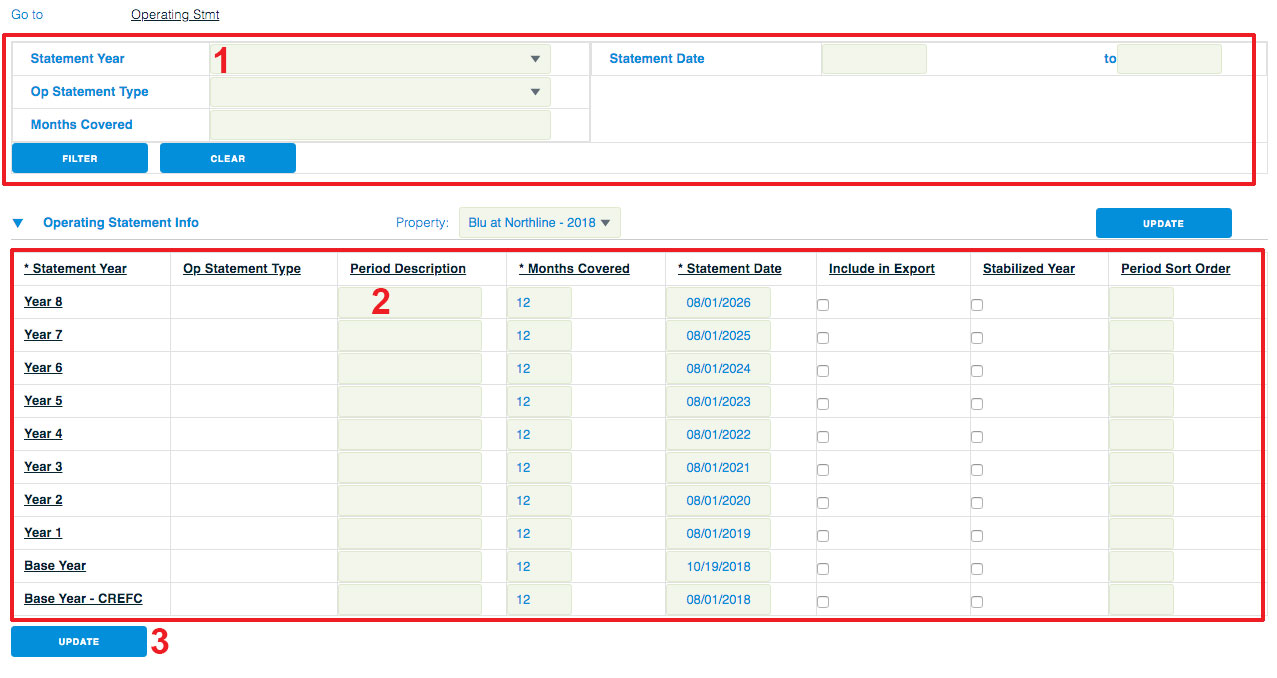This screenshot has width=1277, height=678.
Task: Edit the Months Covered field for Year 7
Action: (x=539, y=336)
